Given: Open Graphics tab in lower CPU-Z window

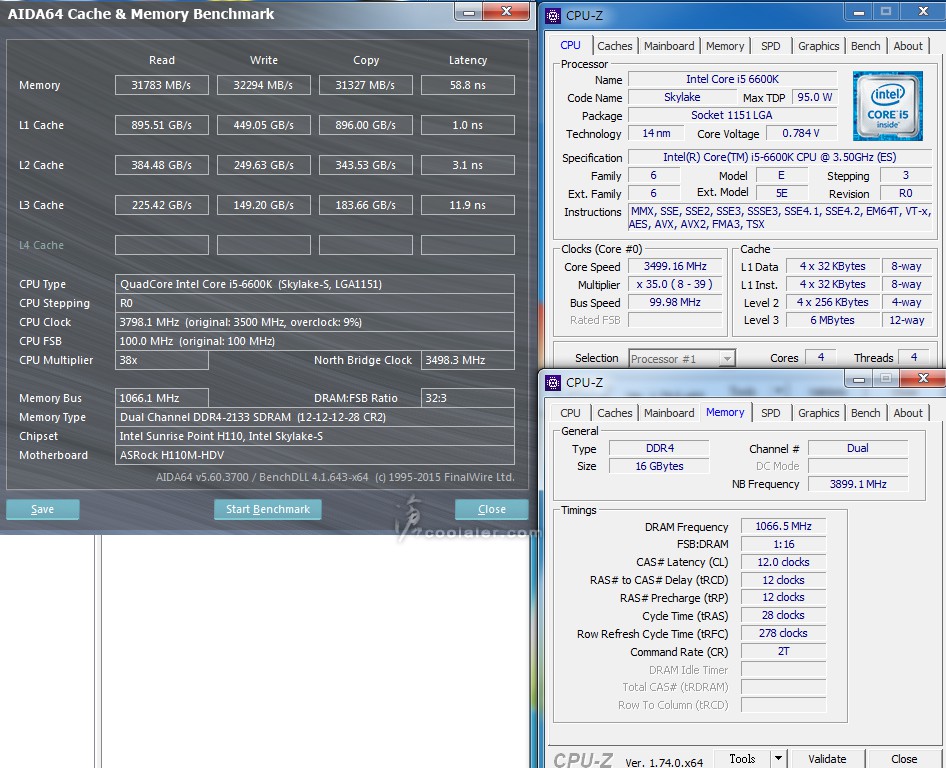Looking at the screenshot, I should coord(818,413).
